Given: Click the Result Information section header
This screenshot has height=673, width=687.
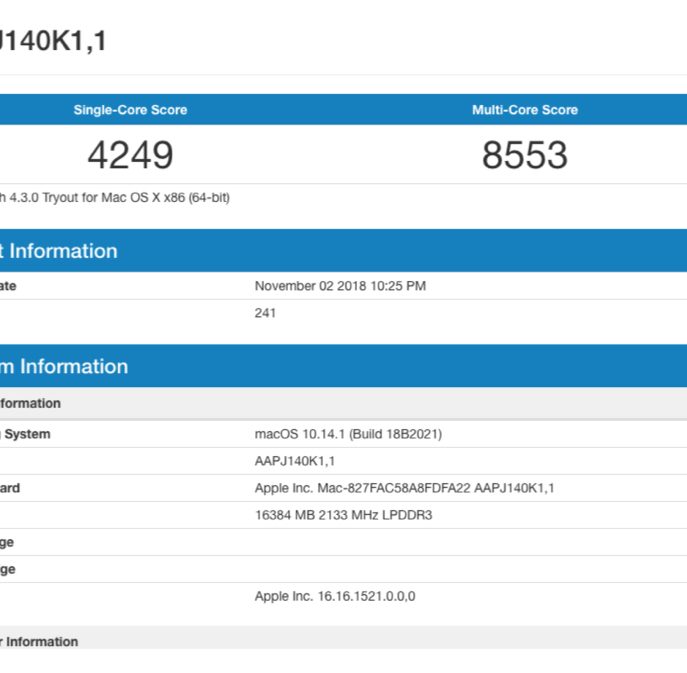Looking at the screenshot, I should (x=60, y=251).
